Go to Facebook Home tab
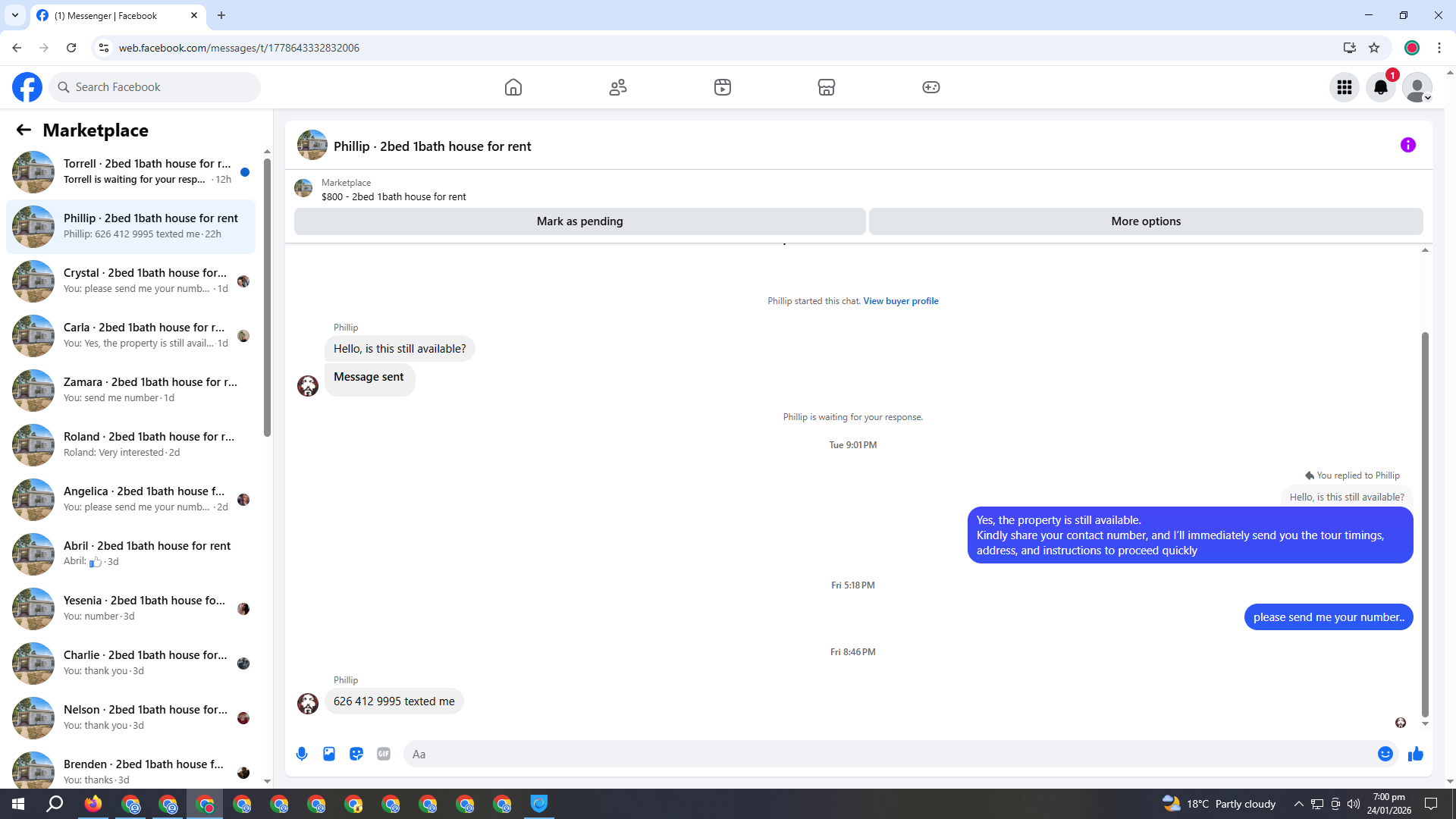Viewport: 1456px width, 819px height. 513,87
